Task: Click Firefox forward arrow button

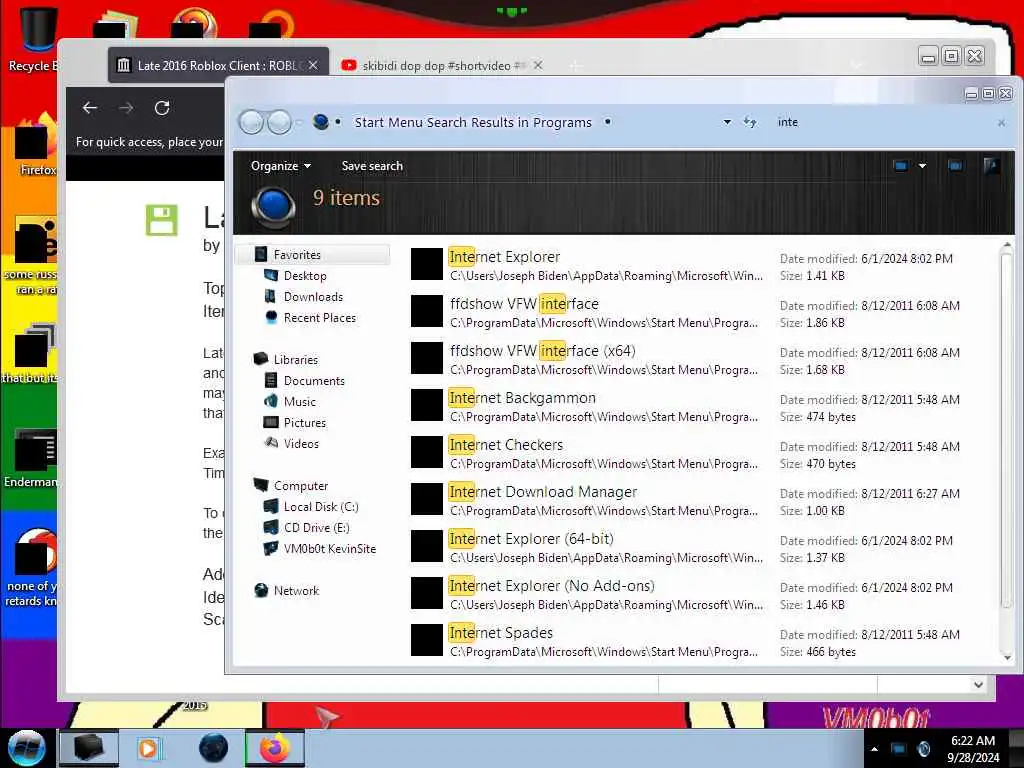Action: coord(126,108)
